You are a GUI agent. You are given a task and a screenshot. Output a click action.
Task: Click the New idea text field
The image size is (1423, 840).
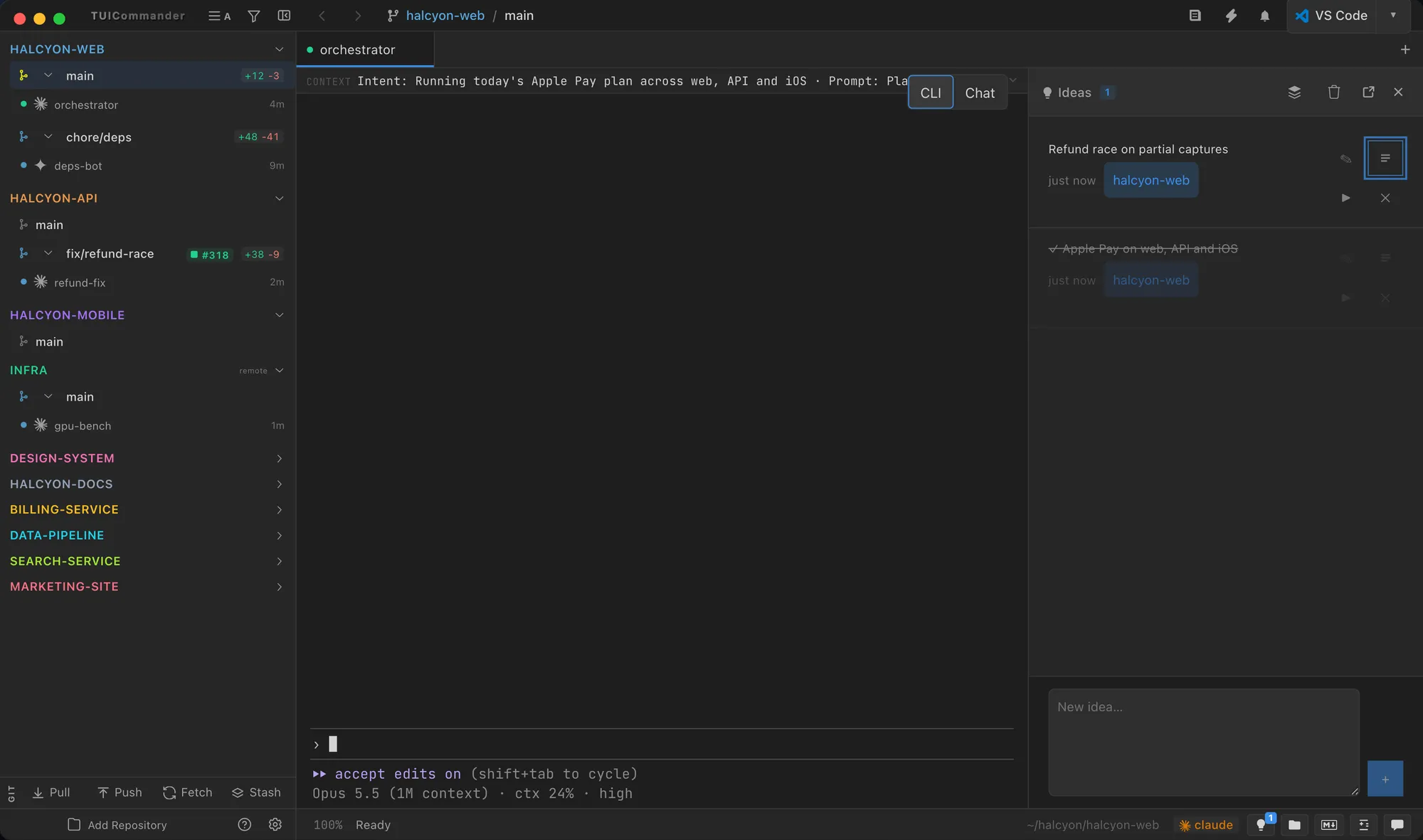tap(1204, 742)
